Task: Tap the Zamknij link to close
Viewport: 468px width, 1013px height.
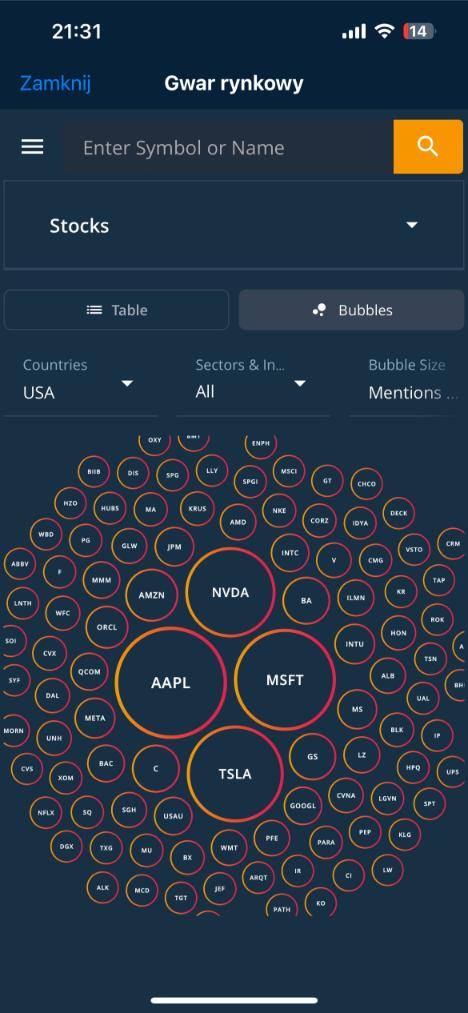Action: click(56, 83)
